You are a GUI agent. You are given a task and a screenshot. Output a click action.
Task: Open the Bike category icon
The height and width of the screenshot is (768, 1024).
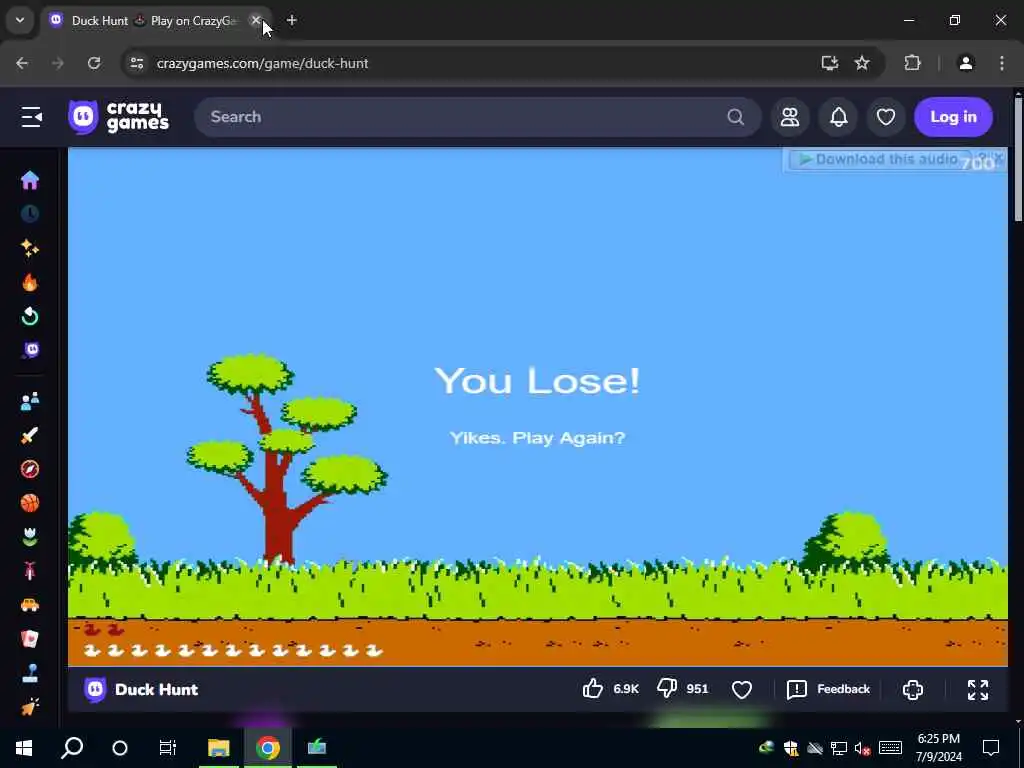(30, 571)
